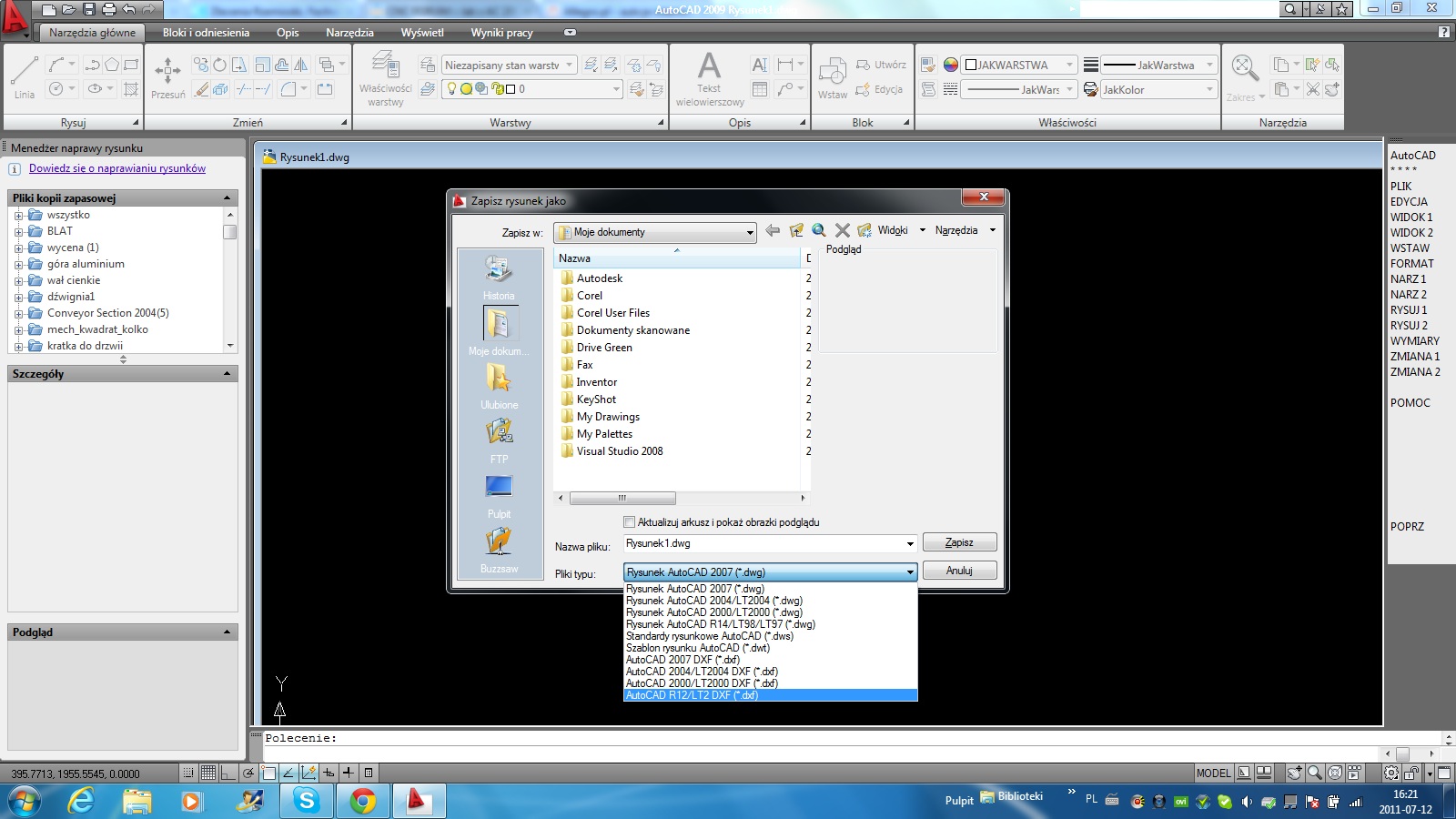Image resolution: width=1456 pixels, height=819 pixels.
Task: Select the rectangle draw tool in Rysuj
Action: (x=131, y=65)
